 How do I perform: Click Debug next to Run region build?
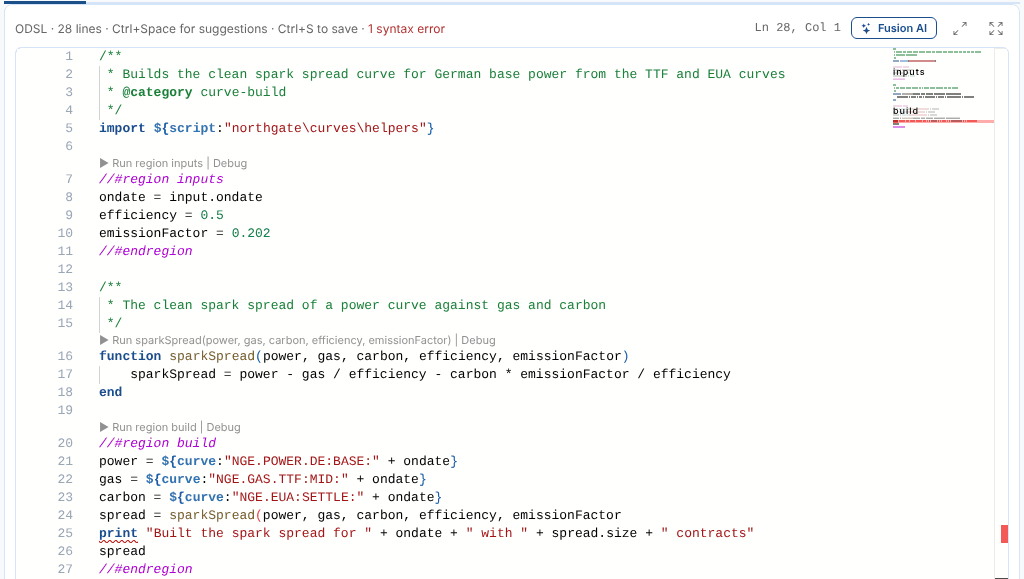[223, 427]
